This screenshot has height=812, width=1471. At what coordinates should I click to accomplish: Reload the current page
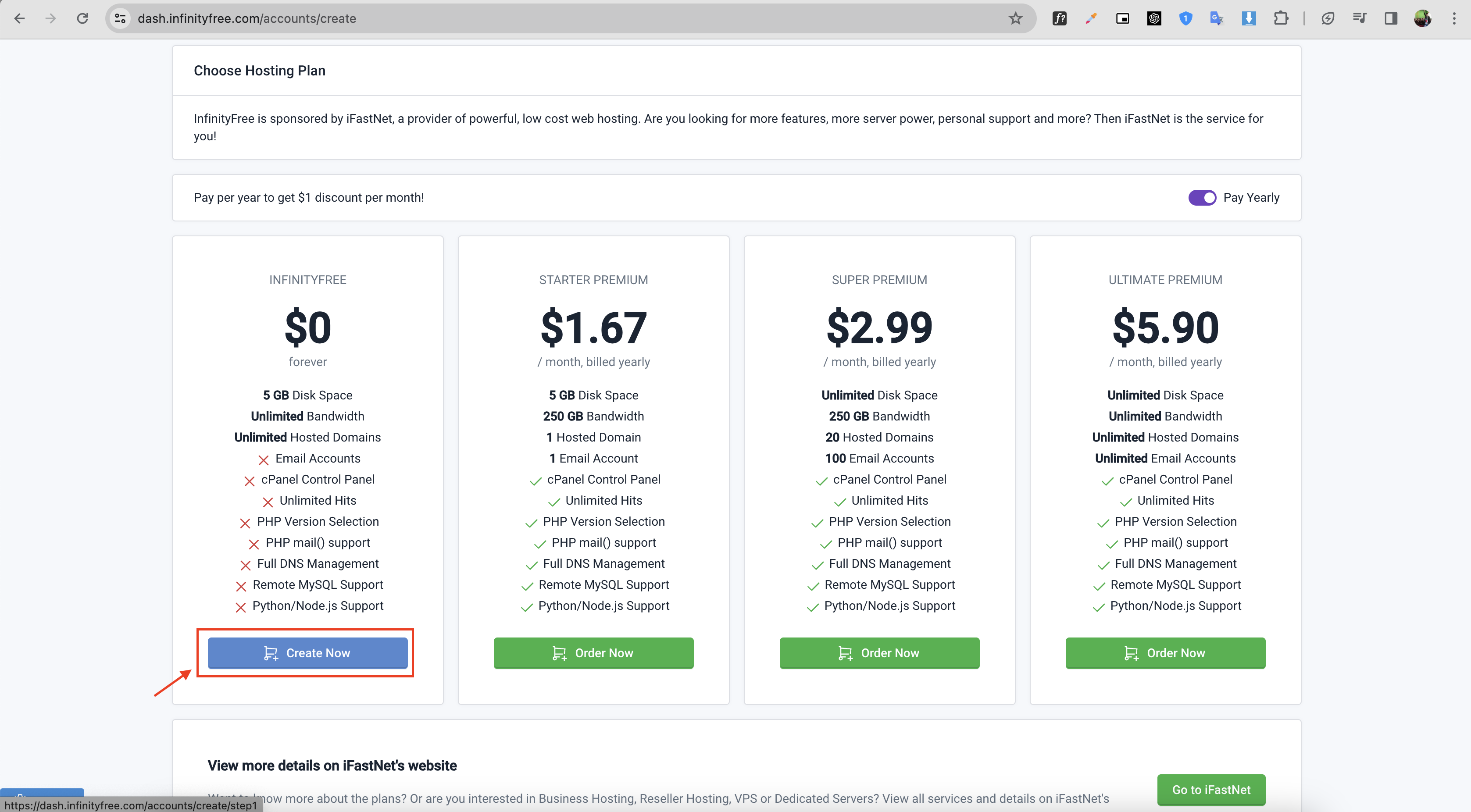click(82, 18)
